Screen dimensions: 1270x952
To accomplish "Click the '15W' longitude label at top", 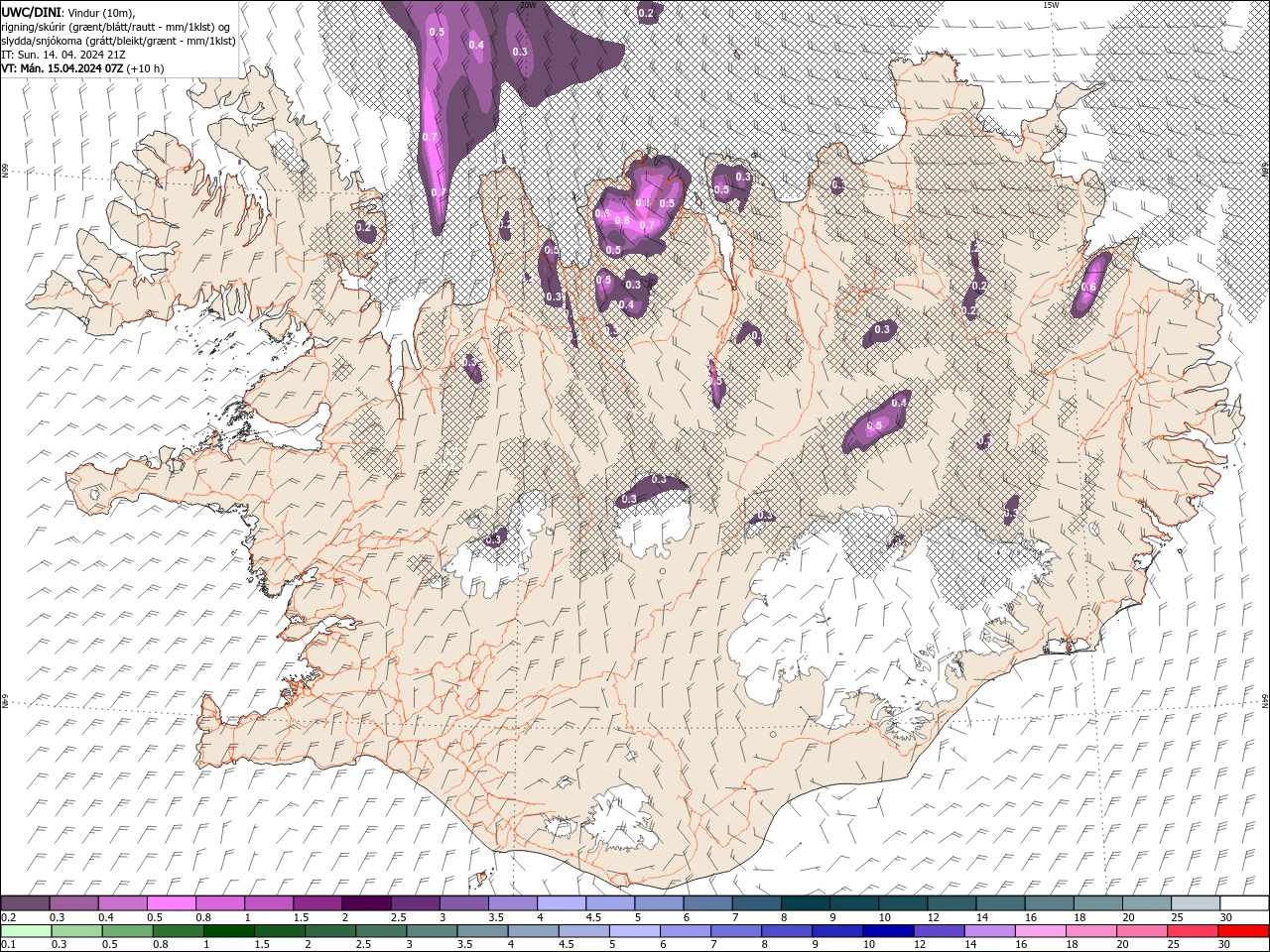I will point(1050,5).
